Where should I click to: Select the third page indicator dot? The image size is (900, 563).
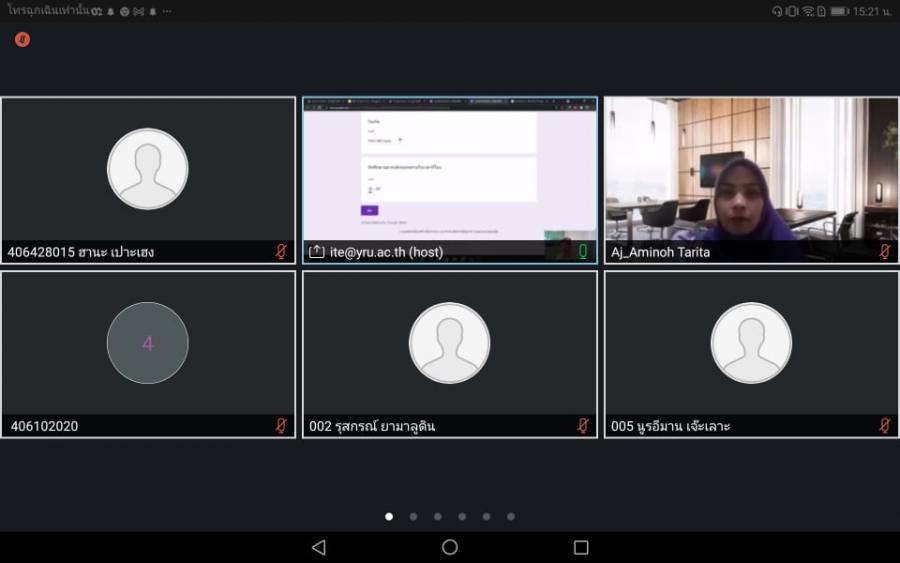click(x=438, y=517)
